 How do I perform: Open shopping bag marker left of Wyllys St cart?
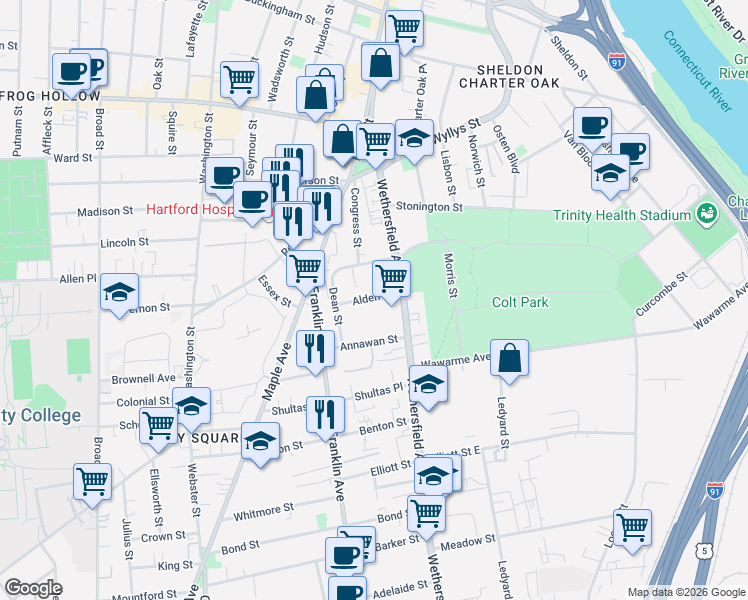click(x=342, y=140)
